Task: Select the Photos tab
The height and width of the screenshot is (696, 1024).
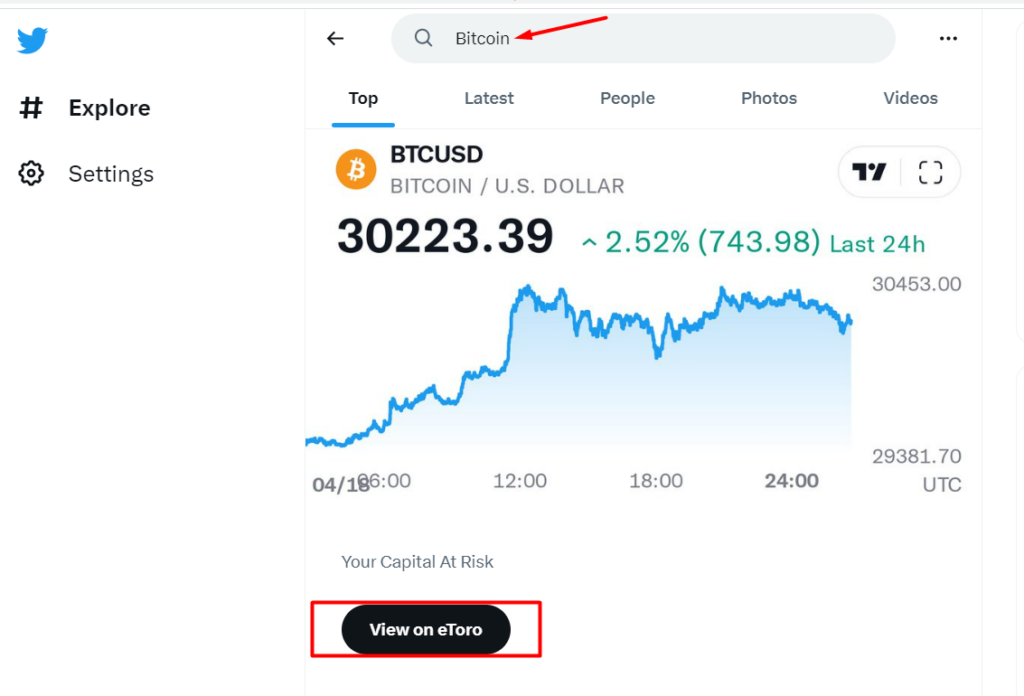Action: (769, 98)
